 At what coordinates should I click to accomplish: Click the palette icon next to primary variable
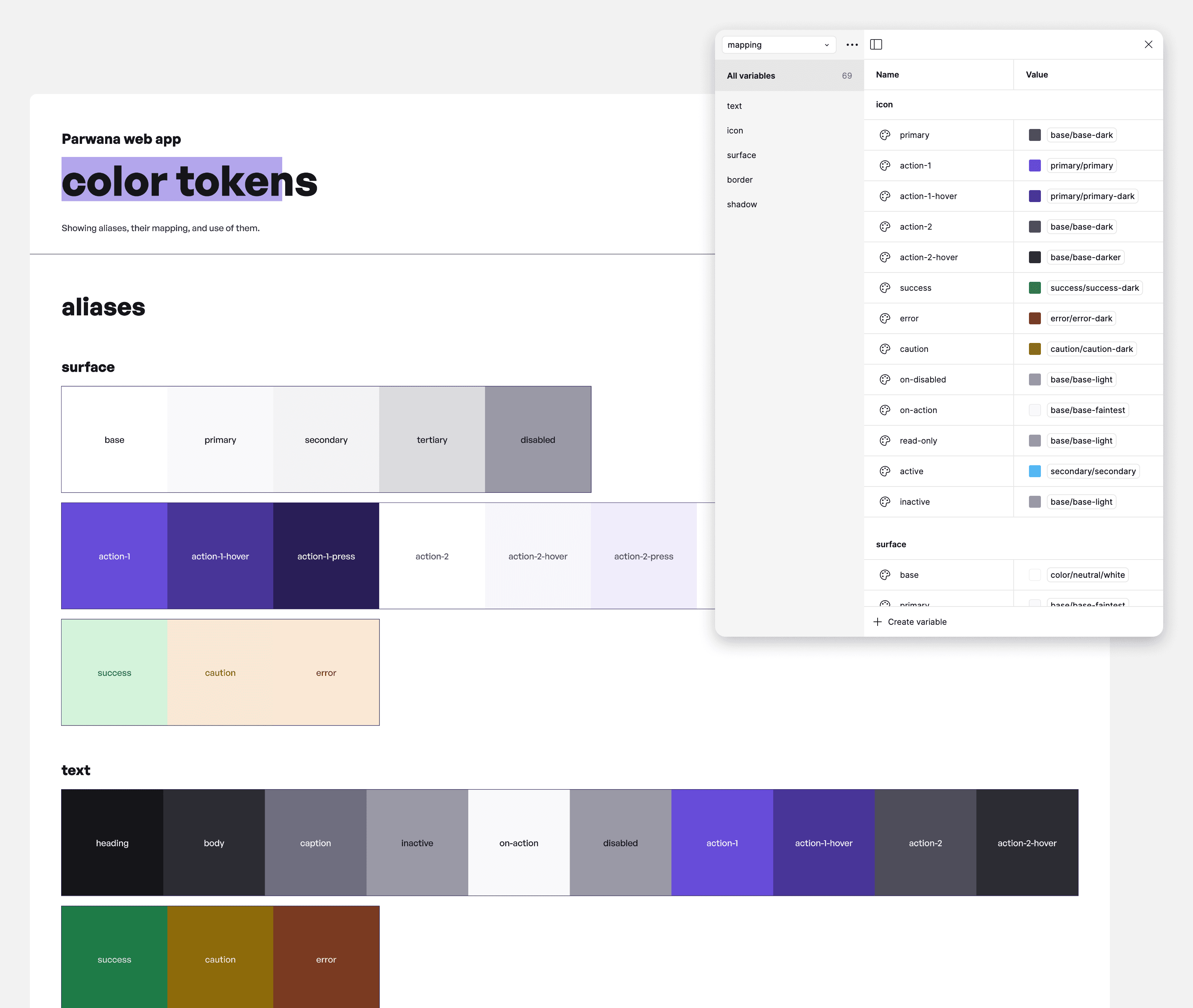[884, 135]
